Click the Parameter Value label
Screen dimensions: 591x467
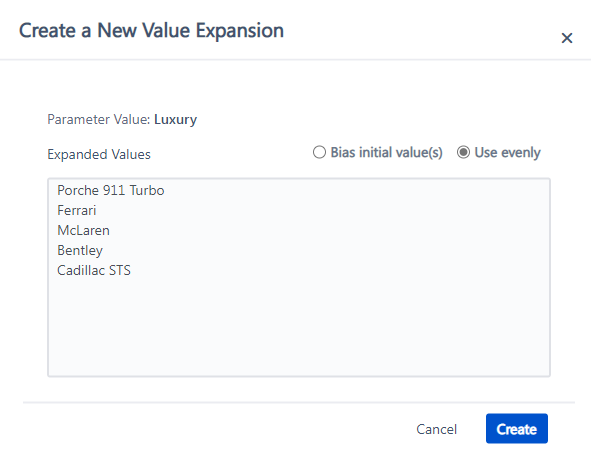99,119
